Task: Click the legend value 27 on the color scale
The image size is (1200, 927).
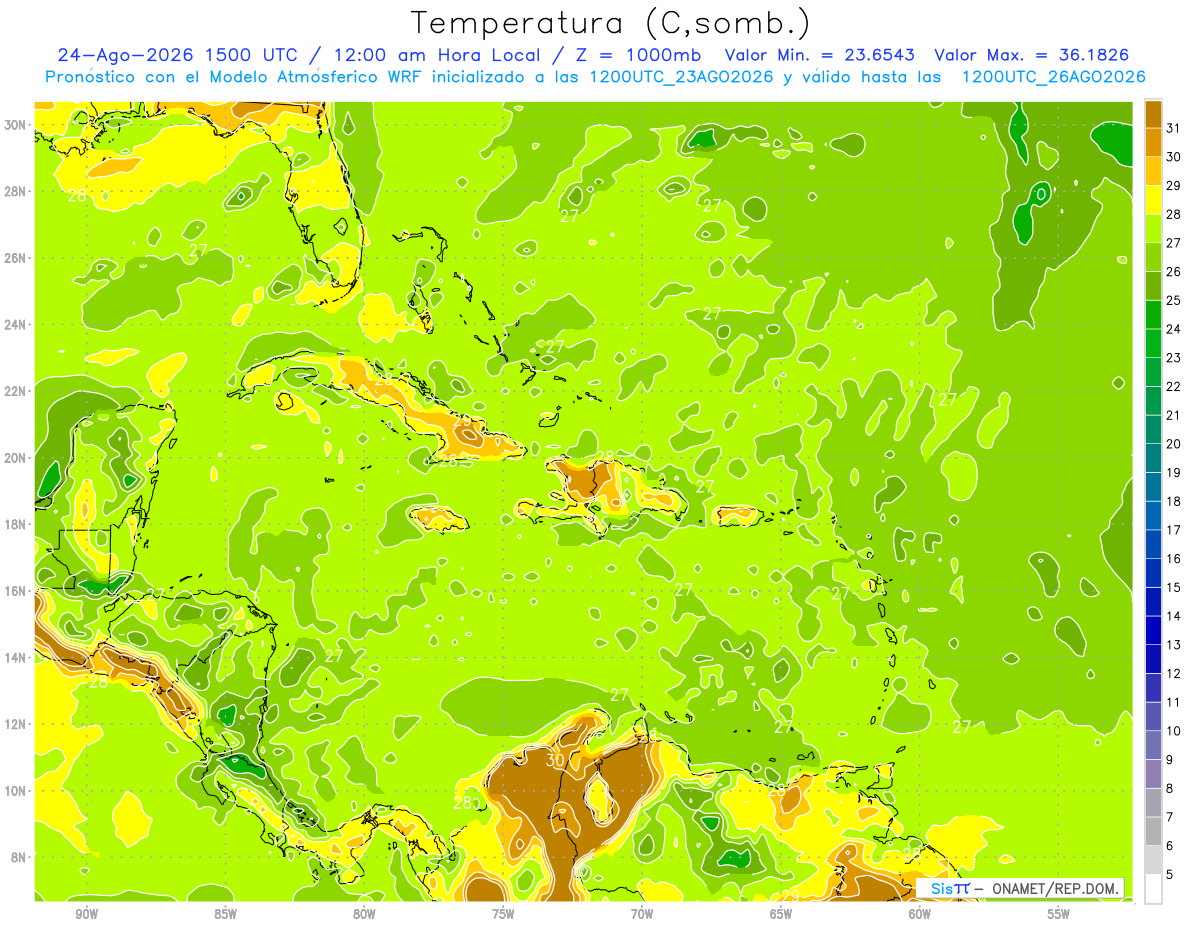Action: click(1173, 243)
